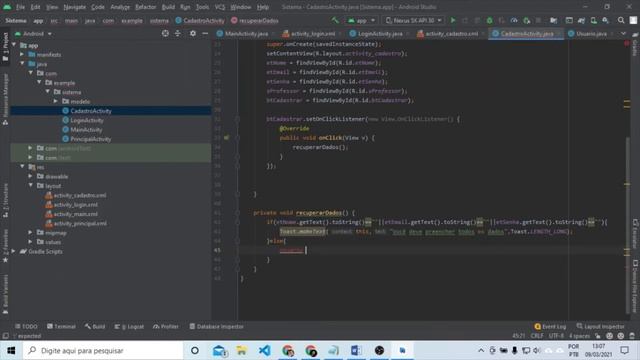Start debugging with the green bug icon
Image resolution: width=640 pixels, height=360 pixels.
489,20
